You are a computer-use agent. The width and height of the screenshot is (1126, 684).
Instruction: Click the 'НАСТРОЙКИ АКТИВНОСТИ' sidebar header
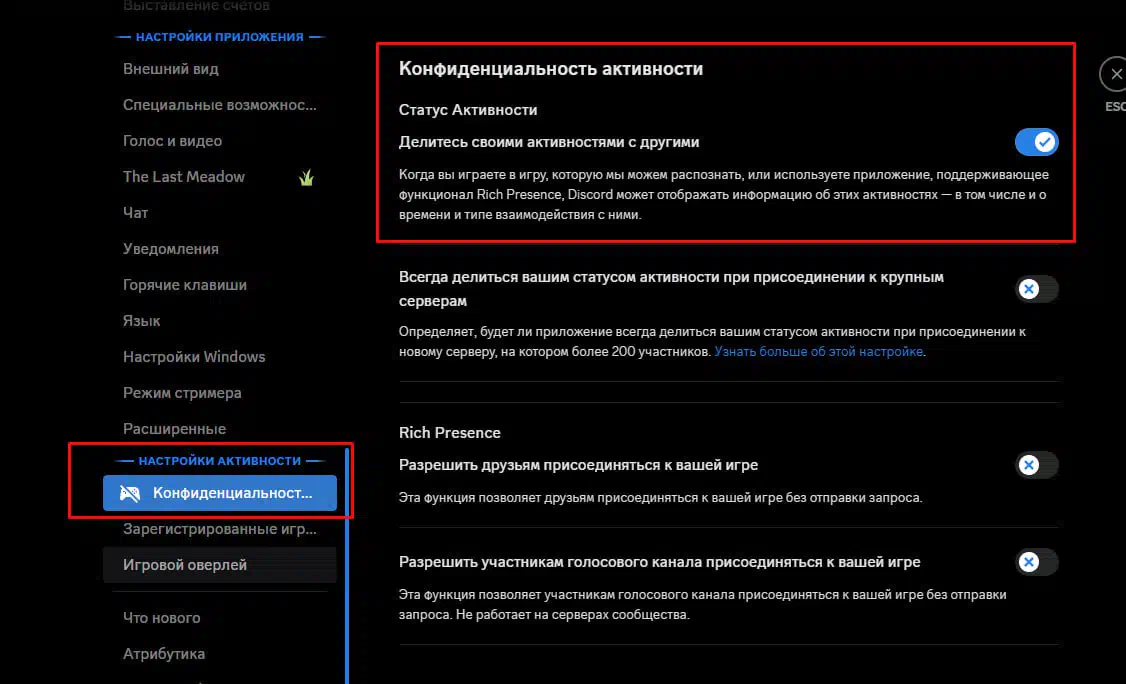coord(220,461)
